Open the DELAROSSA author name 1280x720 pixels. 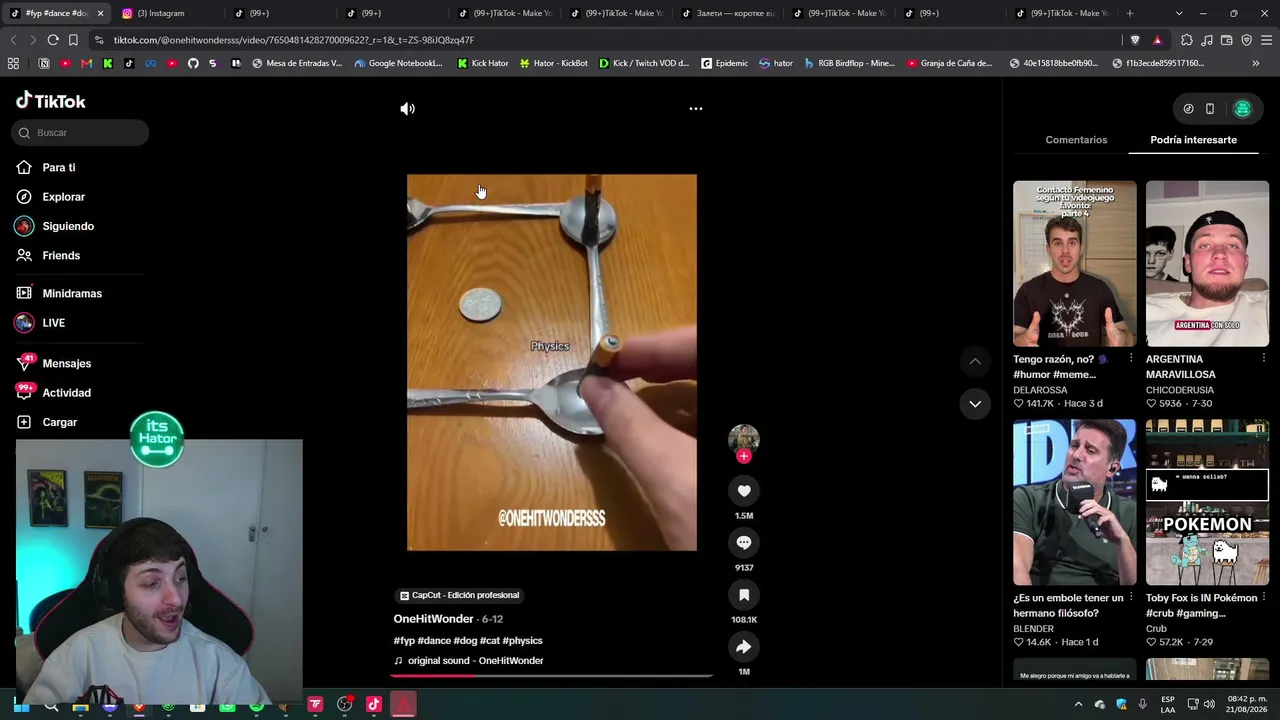point(1040,390)
